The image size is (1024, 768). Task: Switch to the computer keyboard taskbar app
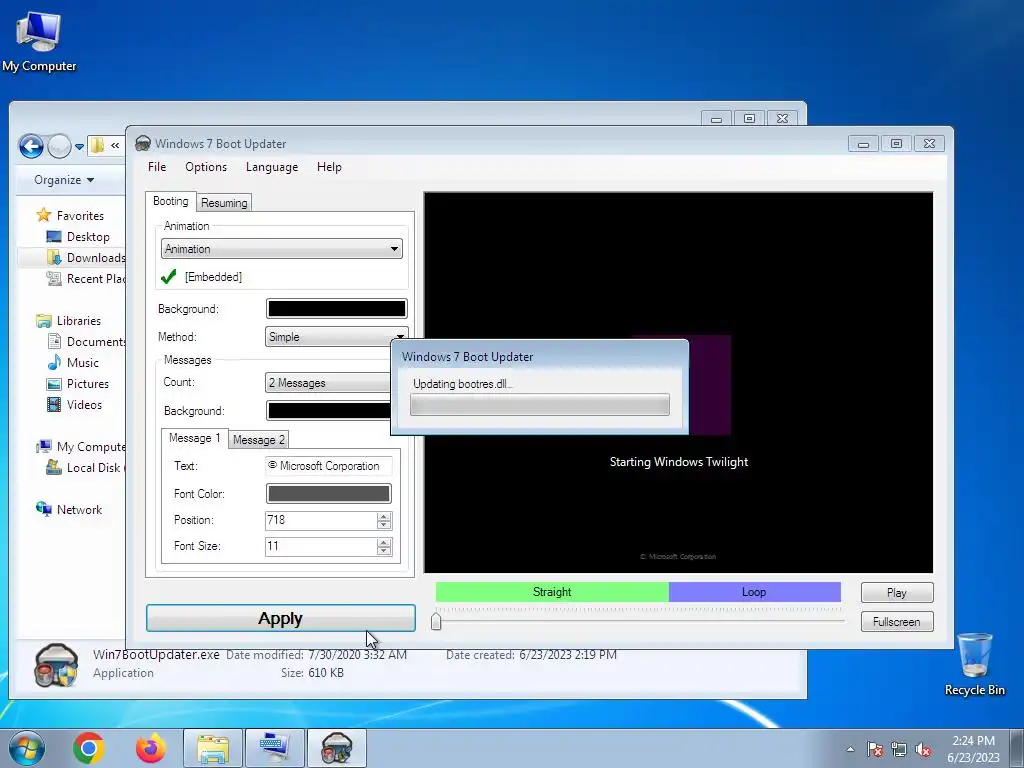tap(274, 748)
